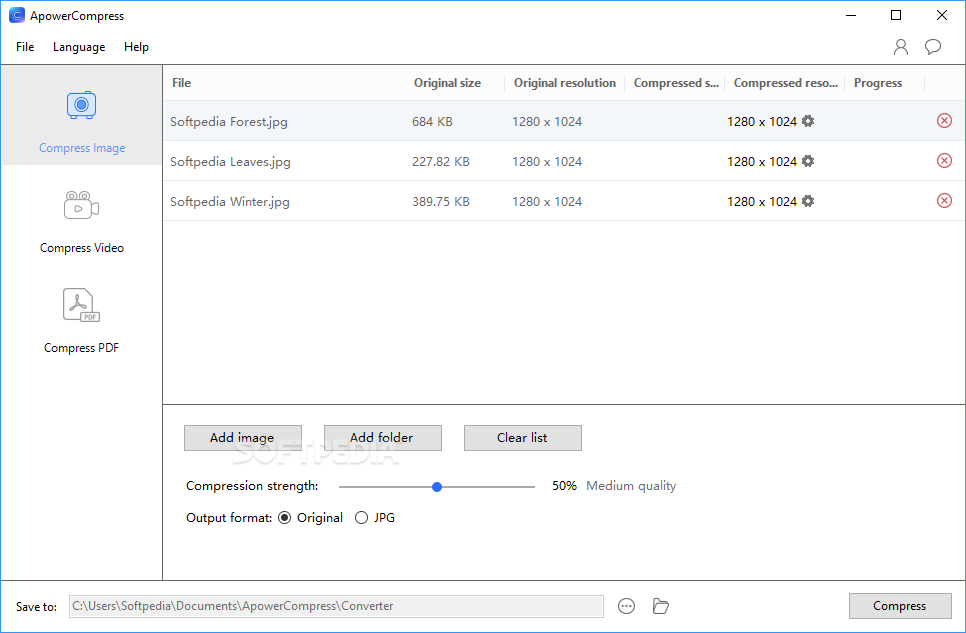The width and height of the screenshot is (966, 633).
Task: Remove Softpedia Forest.jpg from the list
Action: click(x=944, y=121)
